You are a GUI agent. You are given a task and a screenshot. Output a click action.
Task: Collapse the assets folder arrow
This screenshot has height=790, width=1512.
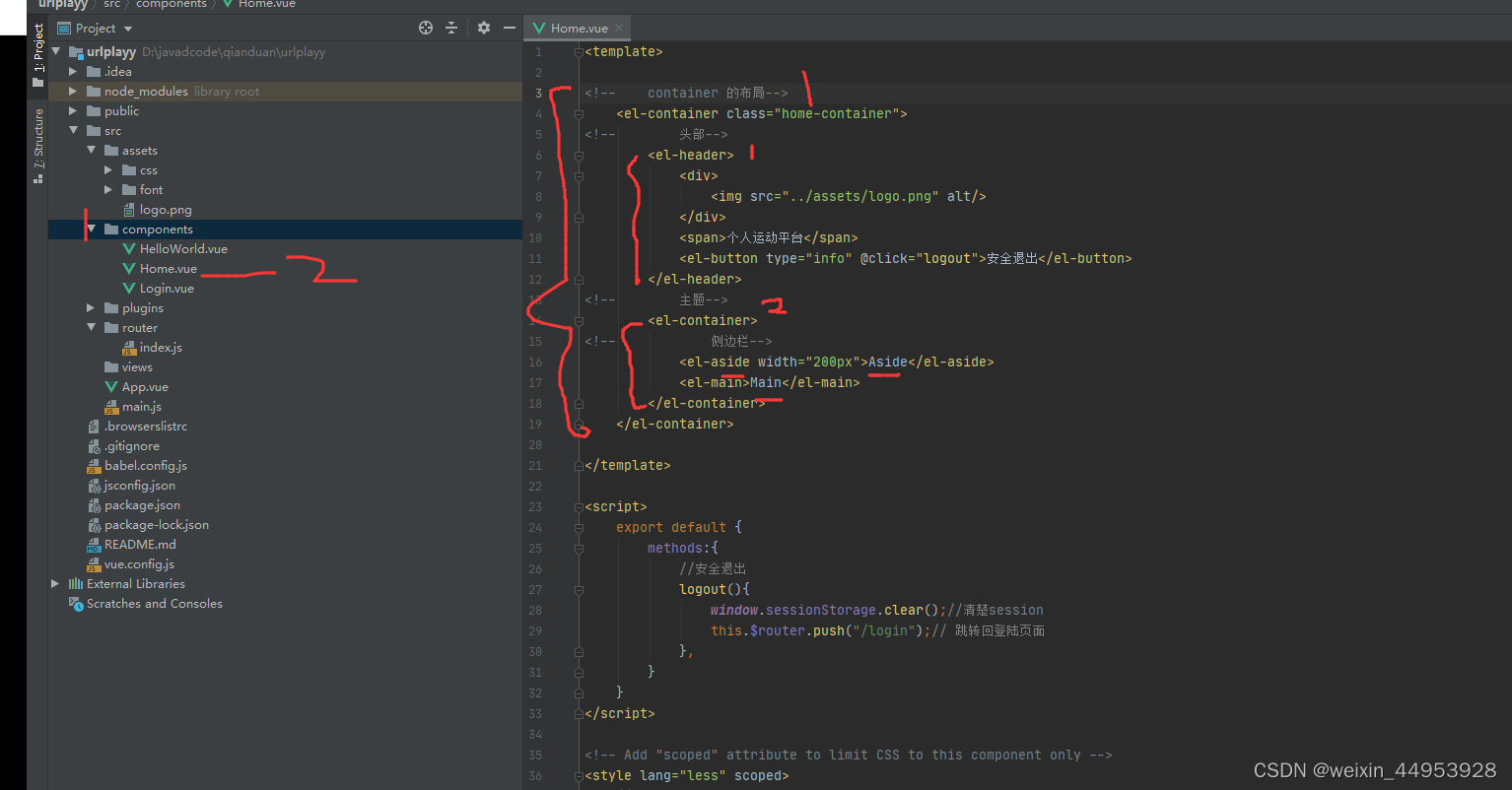click(91, 150)
